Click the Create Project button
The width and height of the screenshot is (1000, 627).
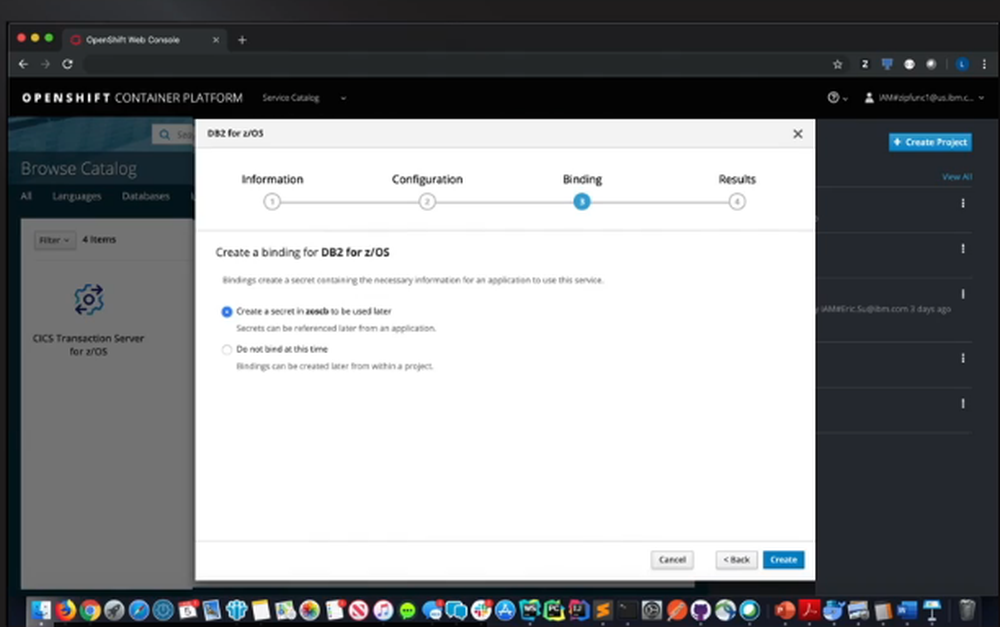[930, 142]
